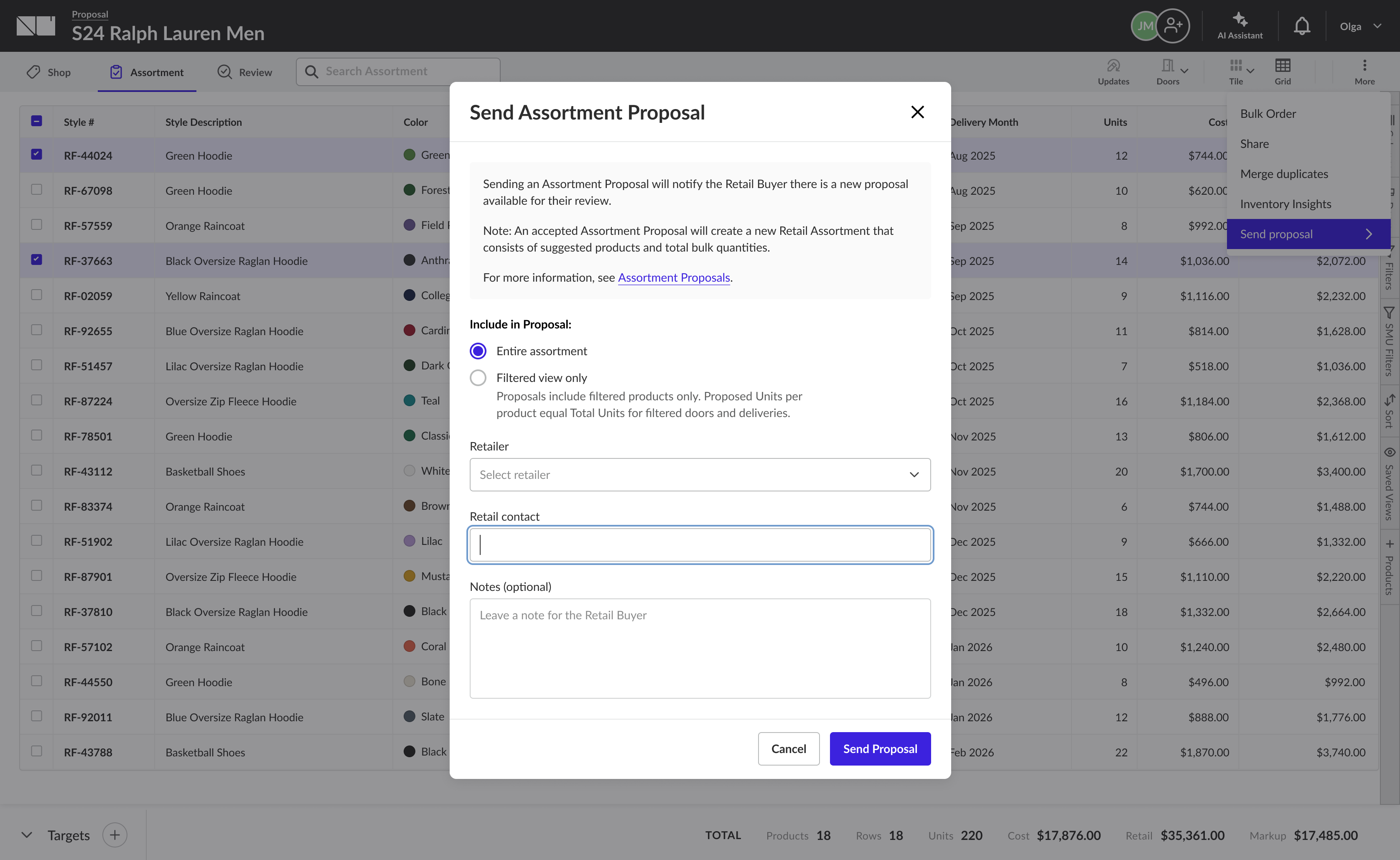
Task: Select the Filtered view only radio
Action: pyautogui.click(x=478, y=378)
